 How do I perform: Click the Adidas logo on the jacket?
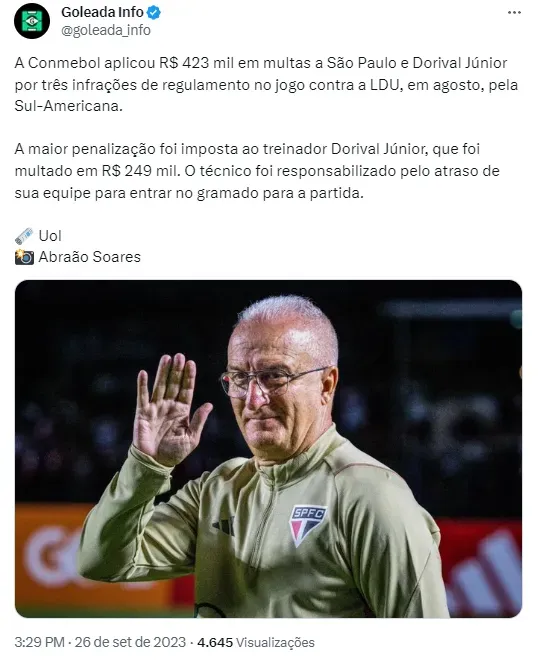[x=224, y=526]
